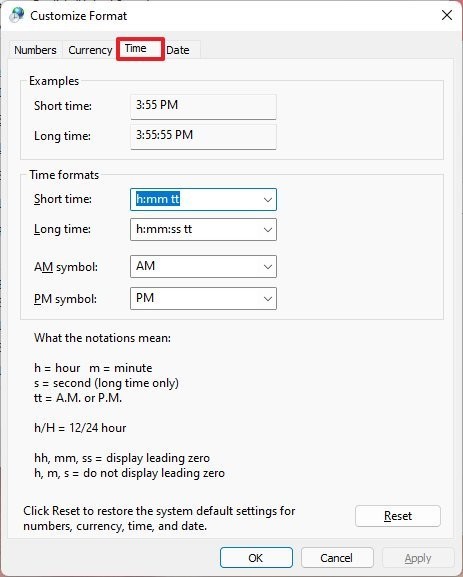Open the AM symbol dropdown arrow
The image size is (463, 577).
[x=268, y=267]
